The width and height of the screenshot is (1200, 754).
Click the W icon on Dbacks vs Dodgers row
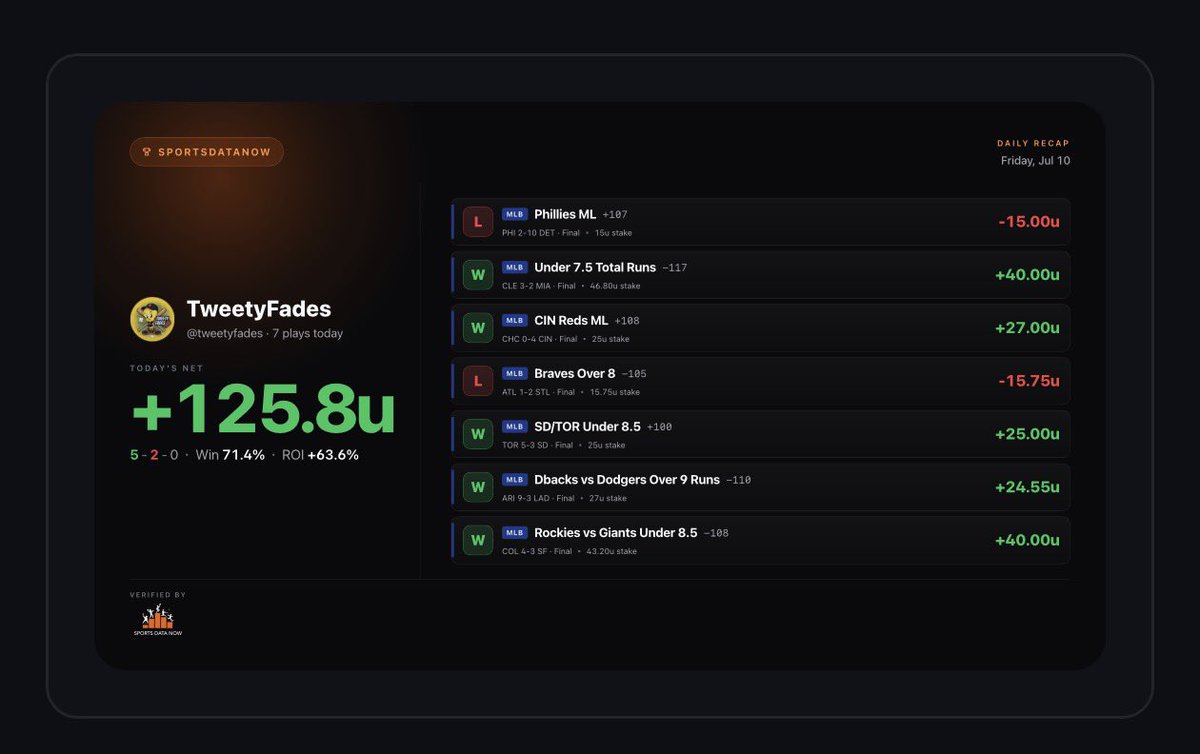(x=478, y=487)
